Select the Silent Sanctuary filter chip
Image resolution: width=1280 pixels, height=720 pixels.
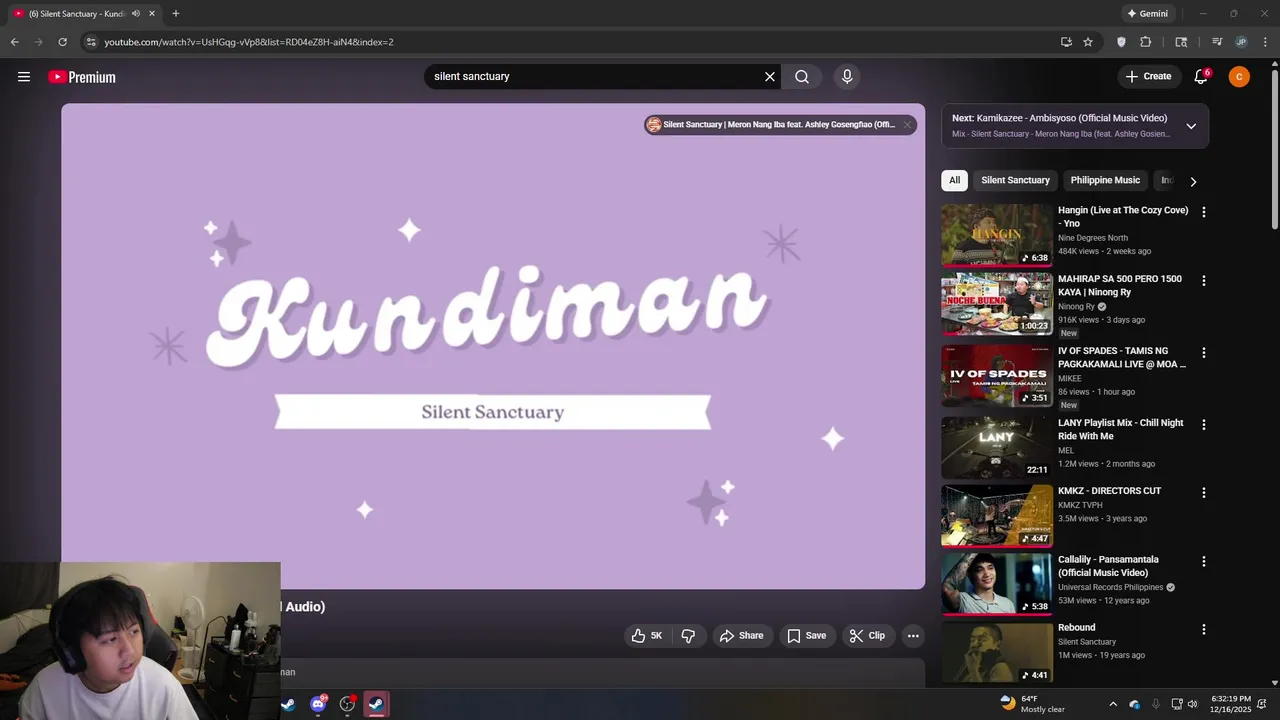pyautogui.click(x=1015, y=181)
